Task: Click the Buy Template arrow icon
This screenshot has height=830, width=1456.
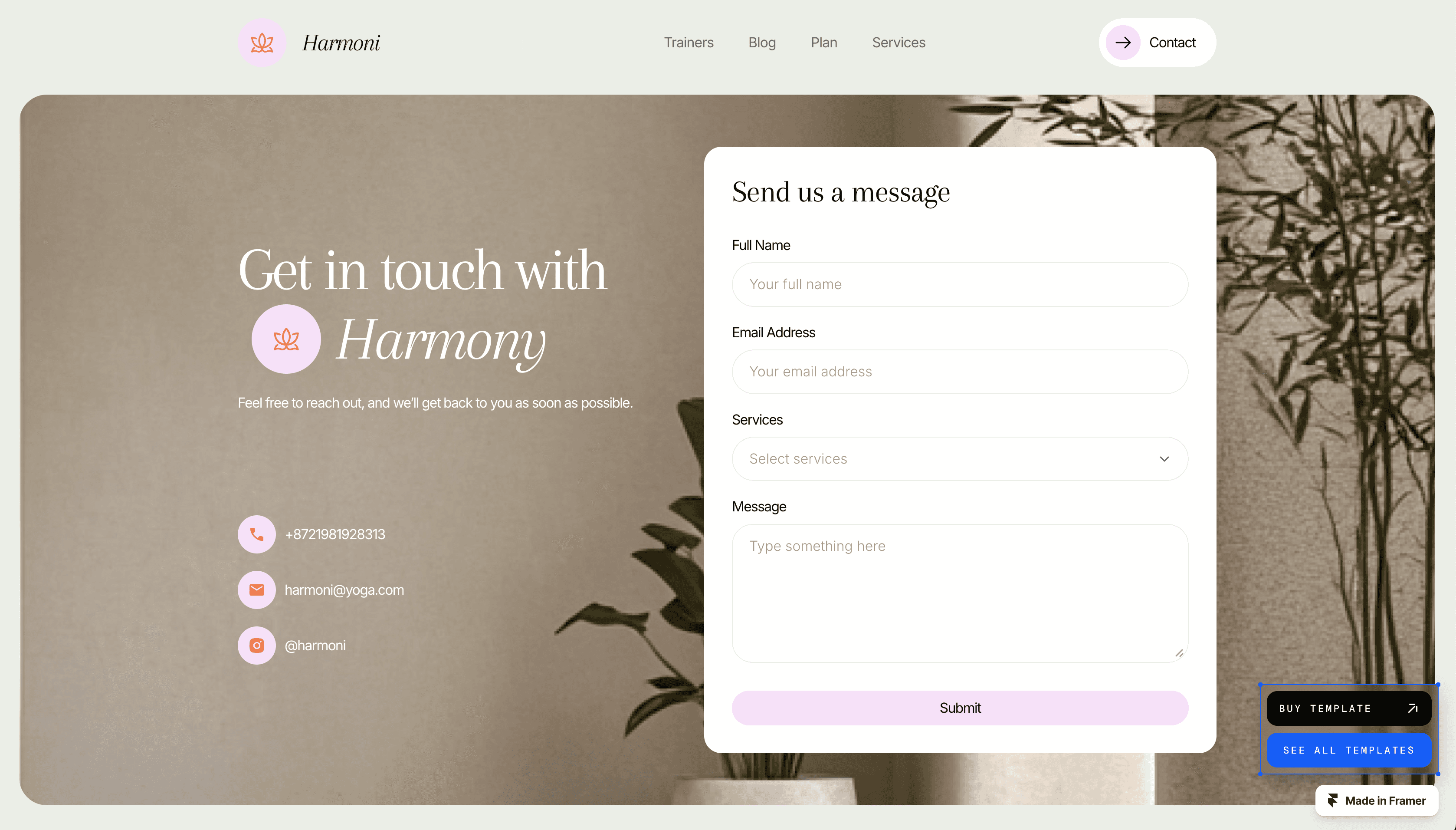Action: (x=1413, y=708)
